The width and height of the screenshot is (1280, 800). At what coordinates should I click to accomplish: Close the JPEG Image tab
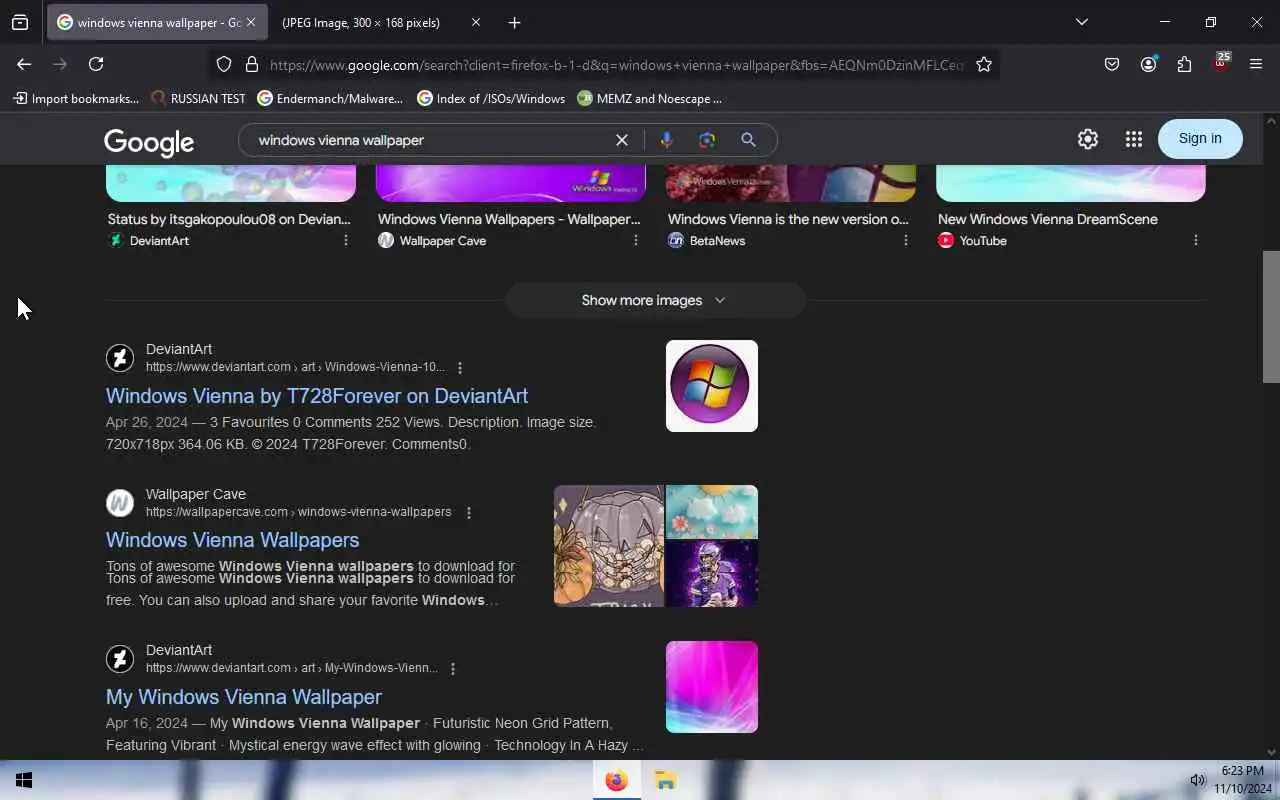[x=476, y=22]
